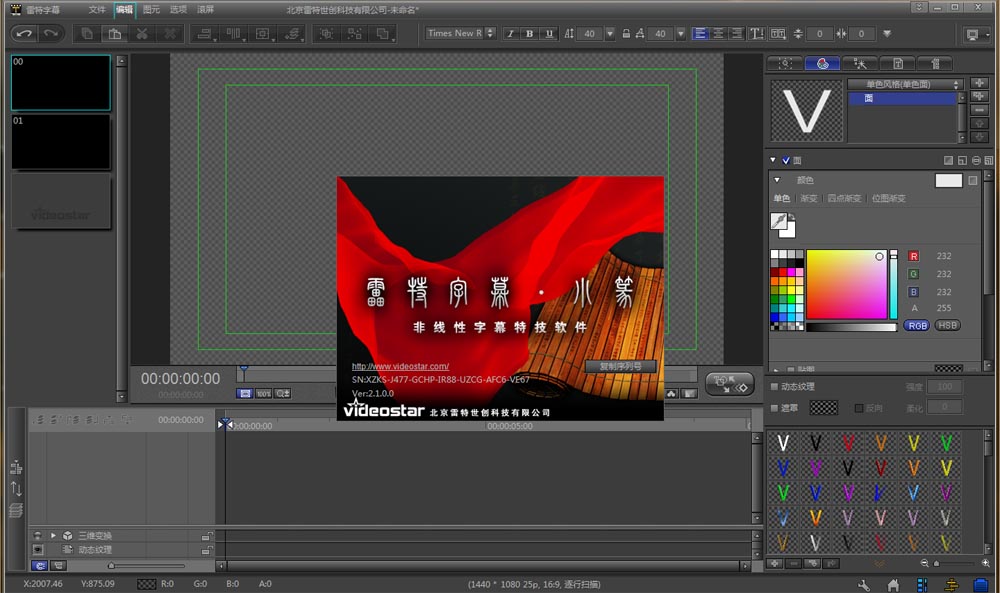Toggle the 面 (face) checkbox
Image resolution: width=1000 pixels, height=593 pixels.
tap(786, 161)
